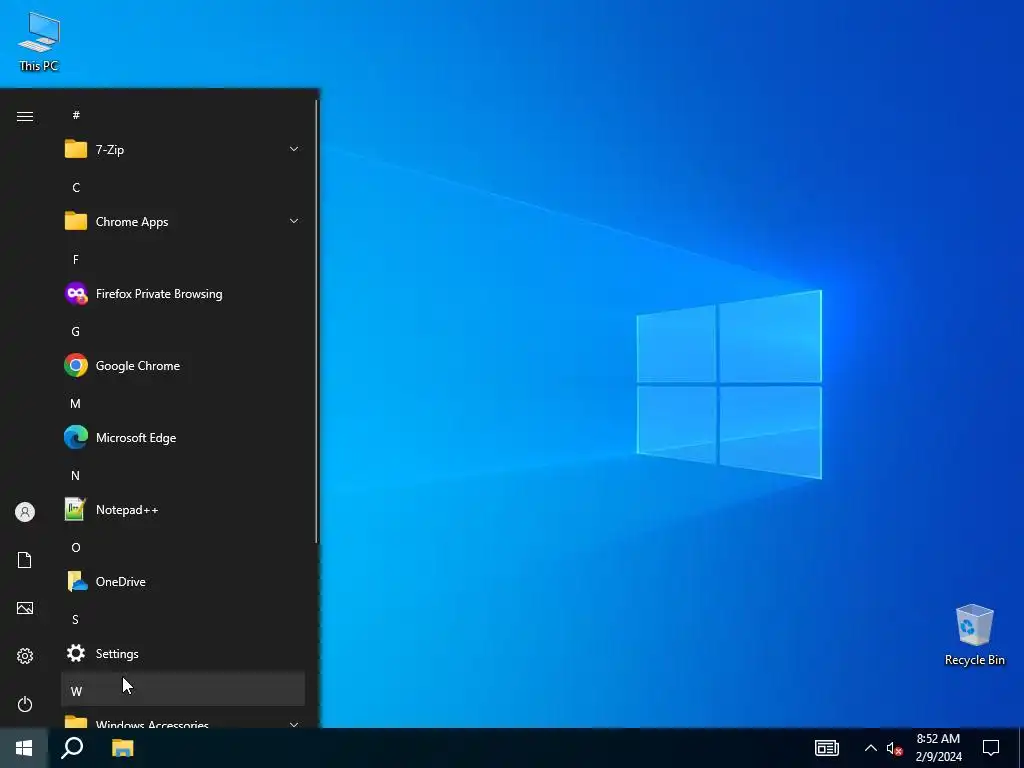Open the Recycle Bin desktop icon
1024x768 pixels.
974,635
